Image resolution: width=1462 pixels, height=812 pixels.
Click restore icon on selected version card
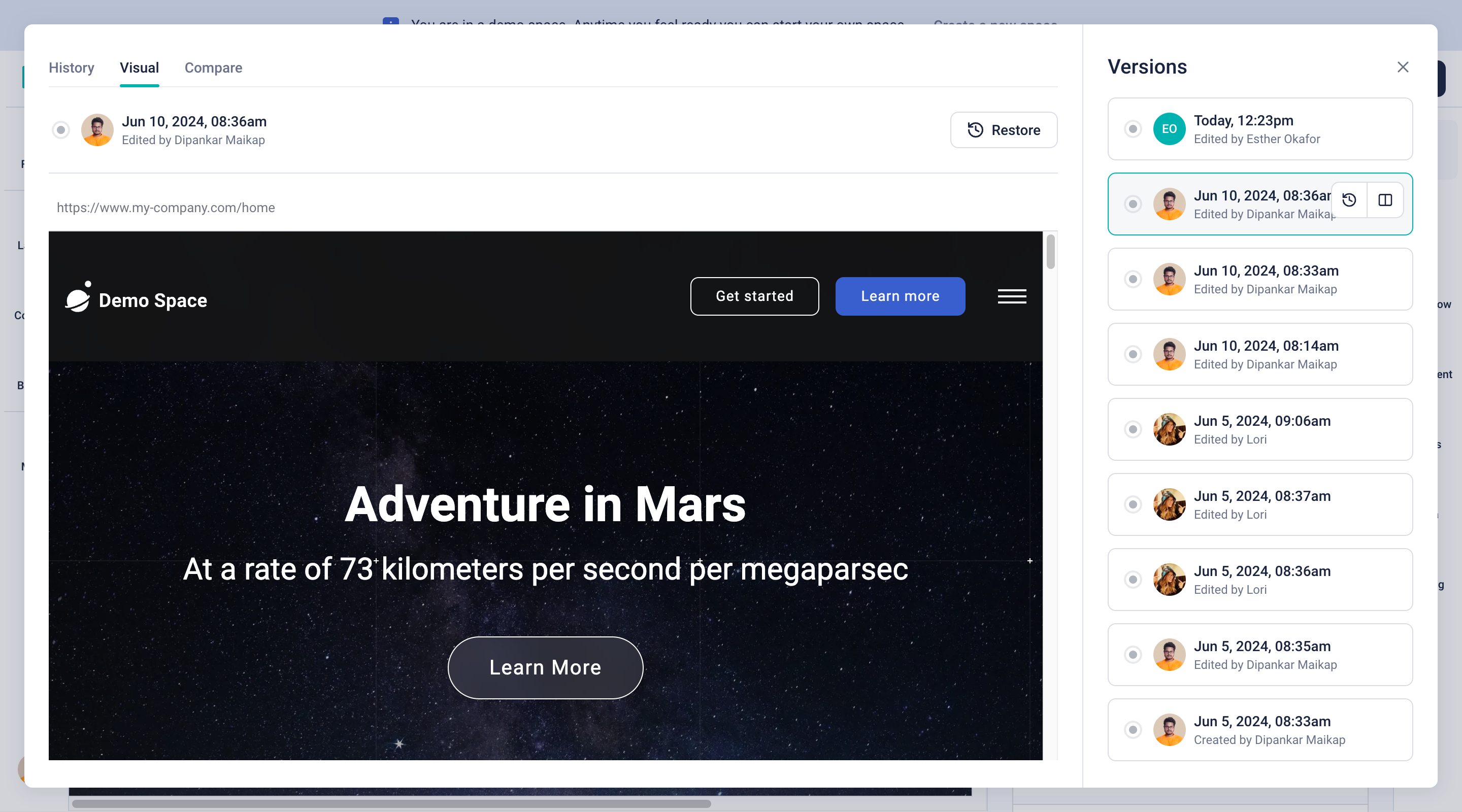click(x=1349, y=200)
